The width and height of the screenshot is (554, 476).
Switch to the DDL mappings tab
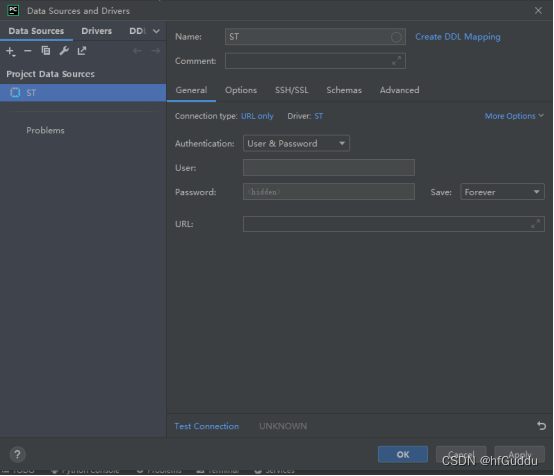pos(137,31)
